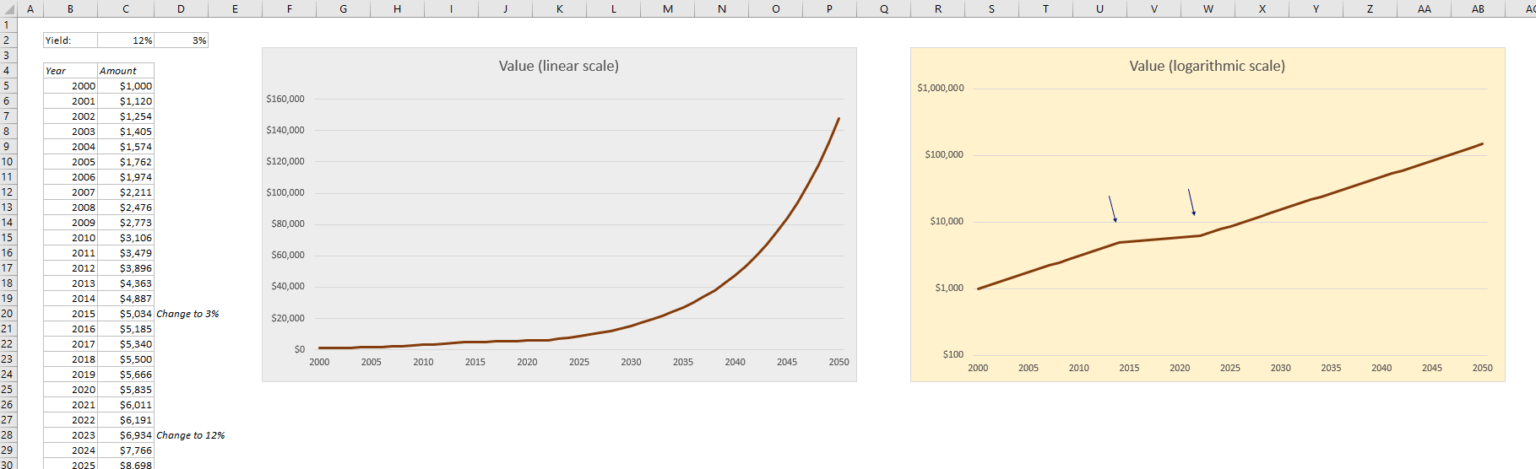Click the 2050 label on linear chart axis

click(x=838, y=362)
